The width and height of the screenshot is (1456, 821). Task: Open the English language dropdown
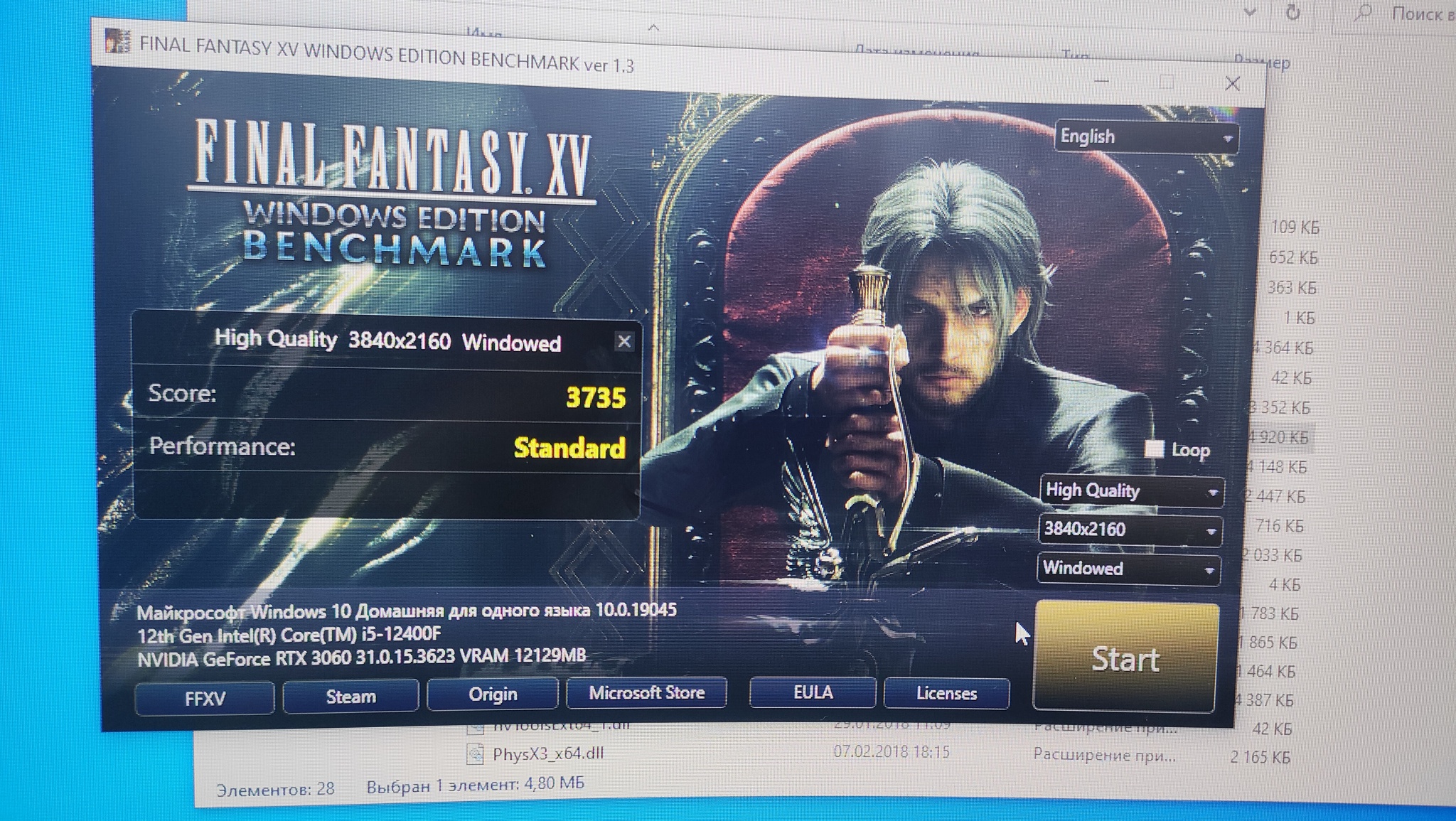tap(1146, 136)
